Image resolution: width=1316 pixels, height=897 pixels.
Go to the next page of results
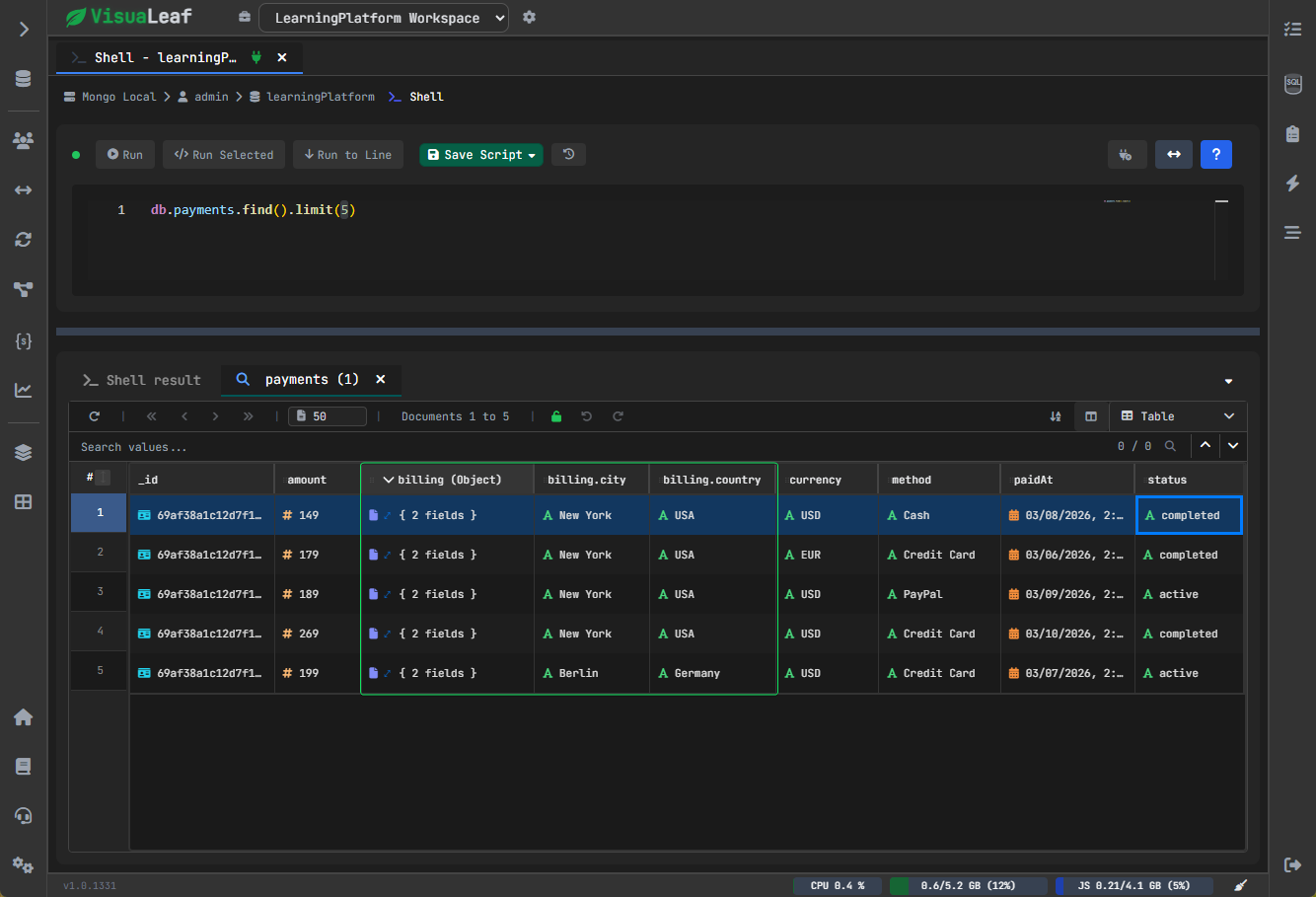[215, 416]
